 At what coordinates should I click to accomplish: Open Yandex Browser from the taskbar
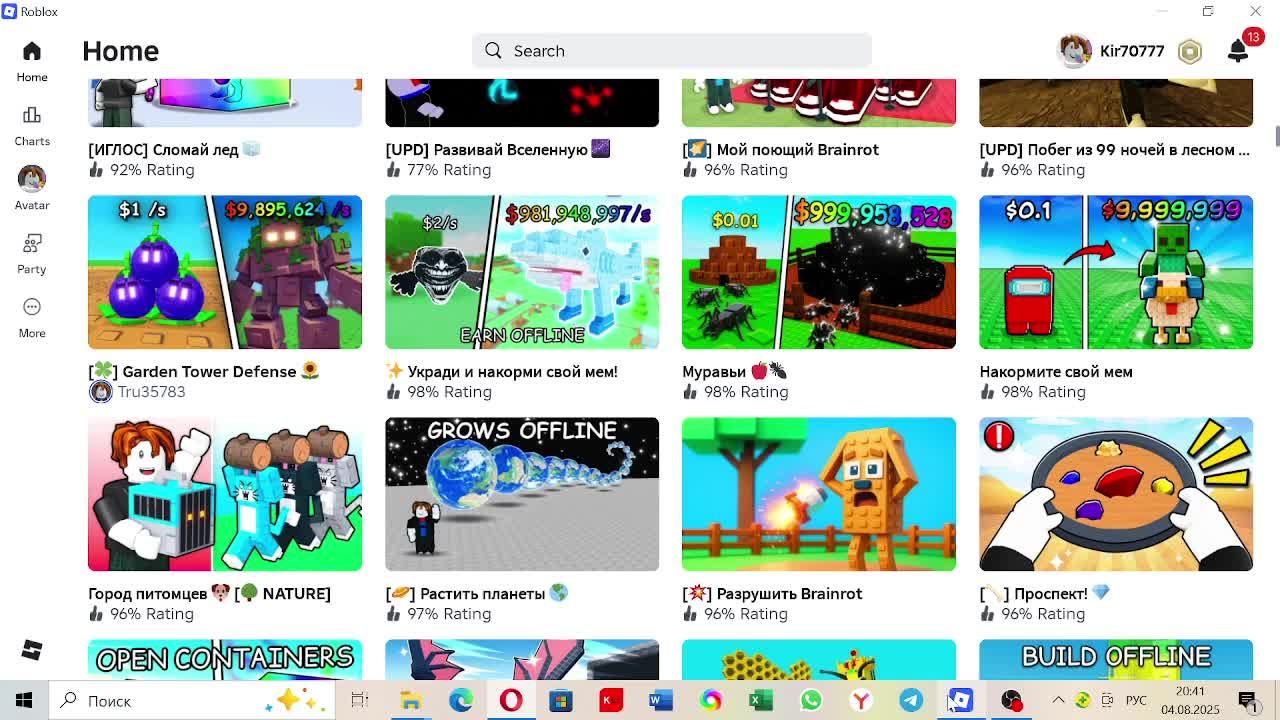coord(860,700)
